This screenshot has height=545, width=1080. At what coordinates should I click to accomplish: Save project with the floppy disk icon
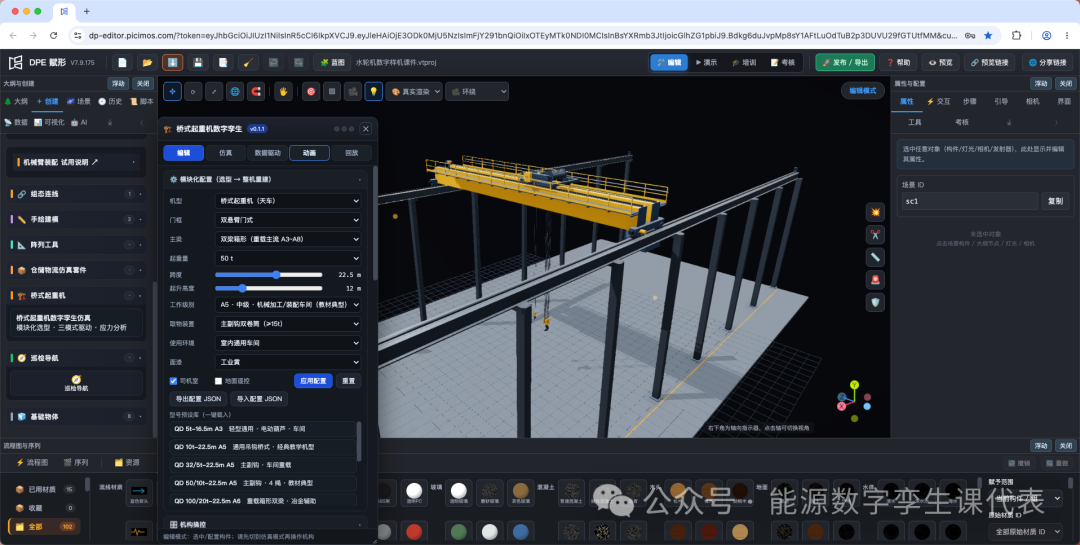[198, 63]
